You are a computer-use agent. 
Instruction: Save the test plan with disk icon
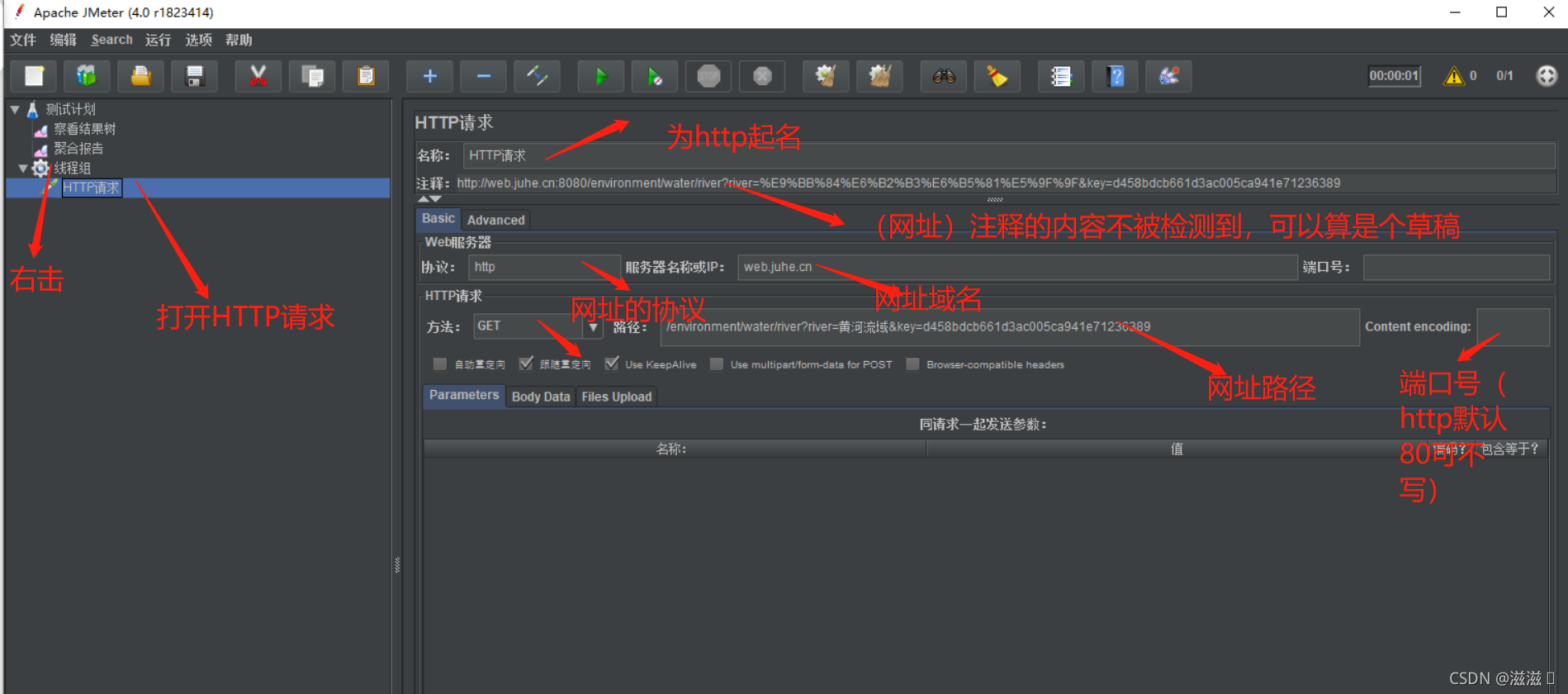(195, 76)
